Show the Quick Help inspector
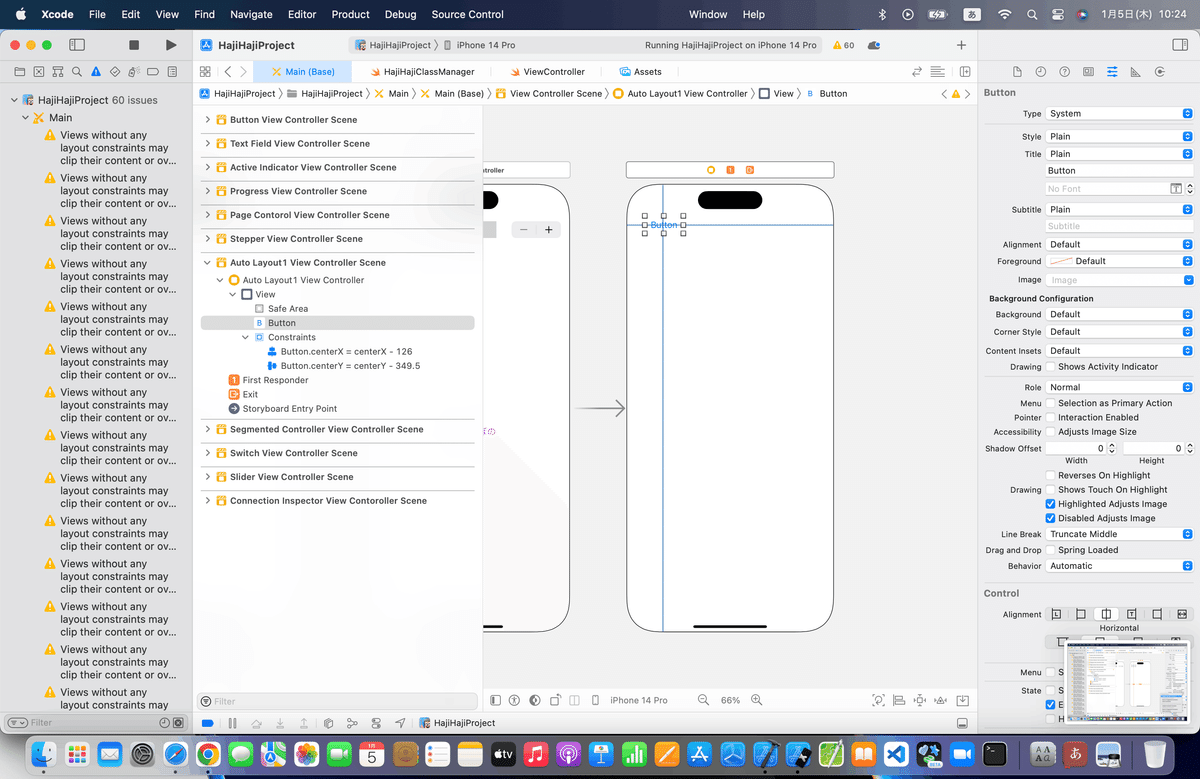The width and height of the screenshot is (1200, 779). pyautogui.click(x=1064, y=72)
